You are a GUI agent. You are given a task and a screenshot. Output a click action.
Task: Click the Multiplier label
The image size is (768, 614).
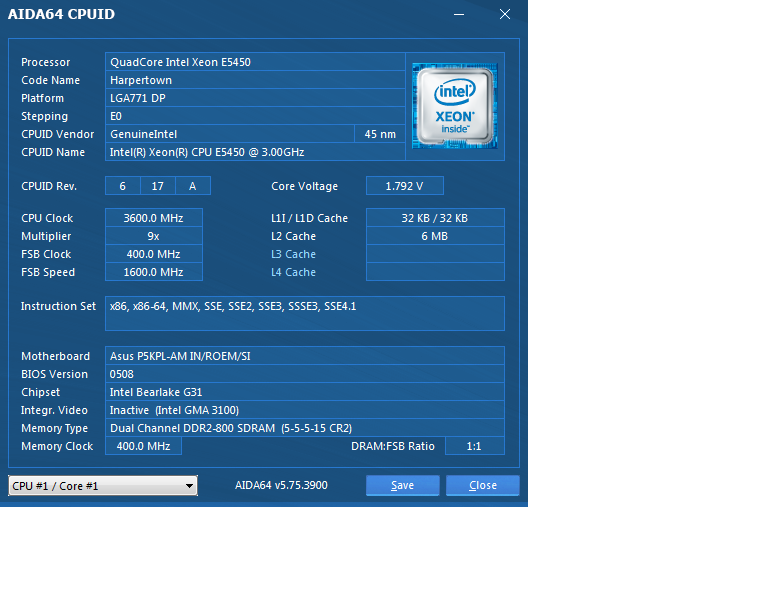[x=46, y=236]
